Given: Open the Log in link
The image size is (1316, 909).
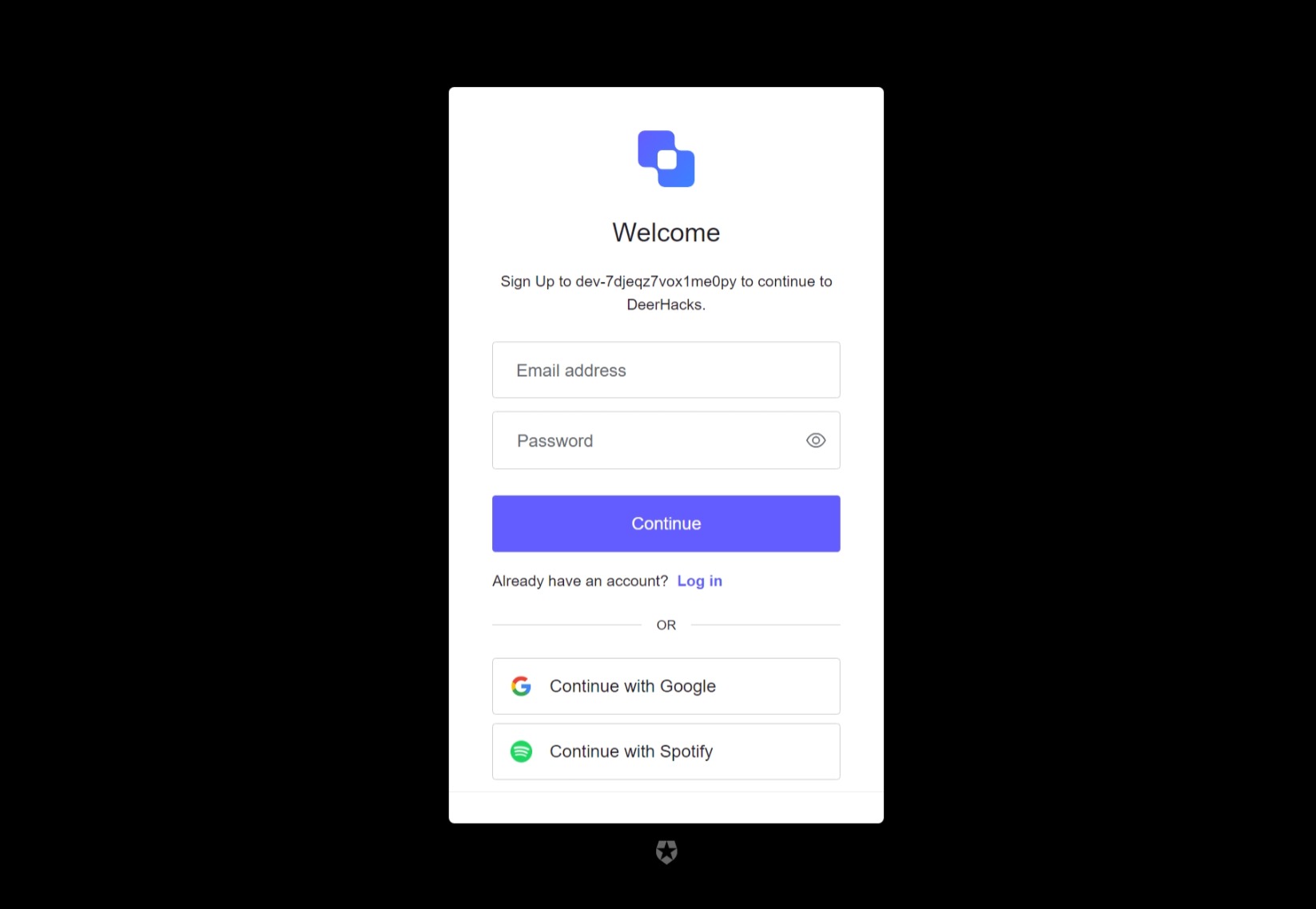Looking at the screenshot, I should tap(699, 581).
